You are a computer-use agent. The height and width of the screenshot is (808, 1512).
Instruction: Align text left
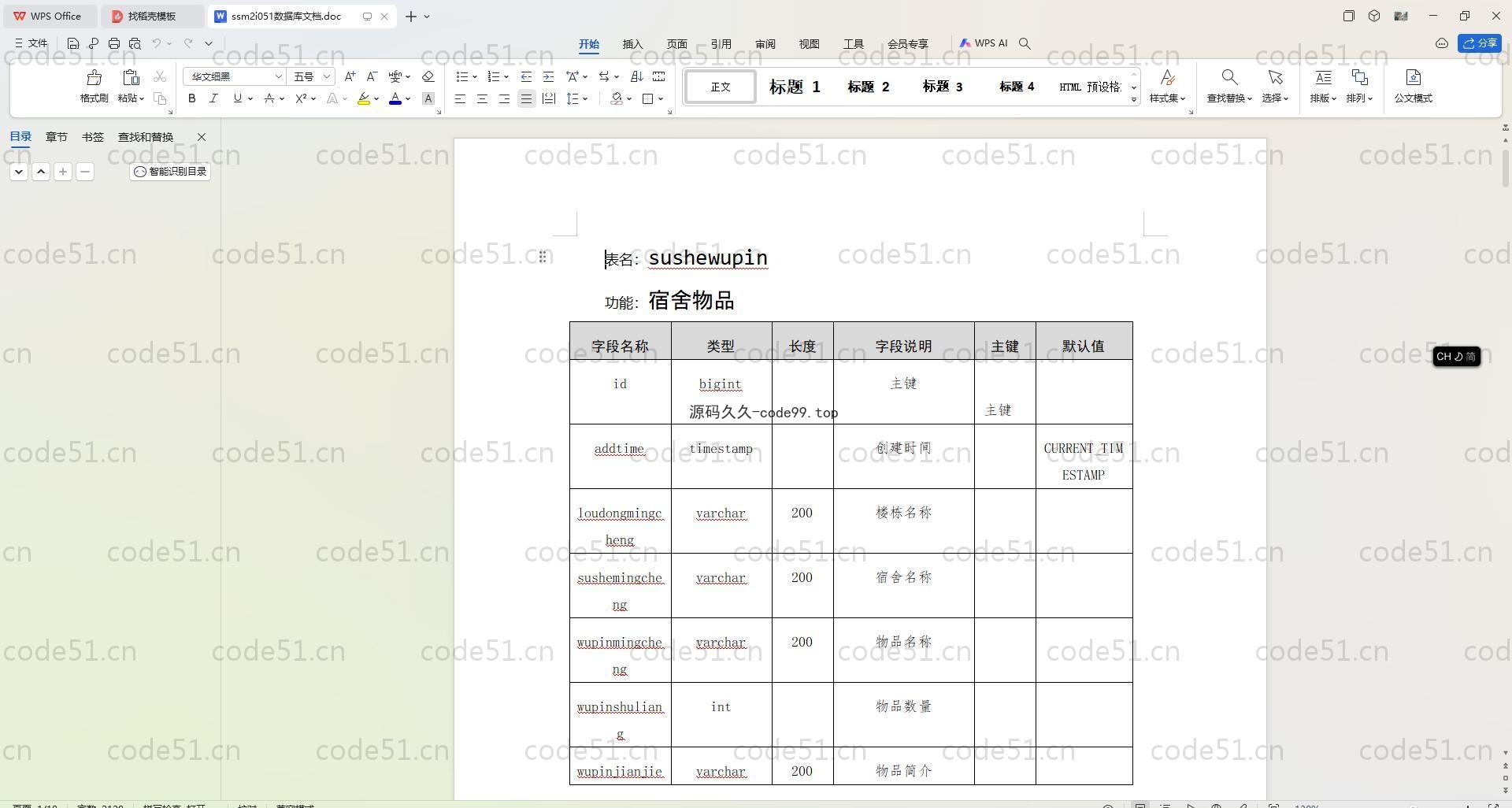click(460, 98)
